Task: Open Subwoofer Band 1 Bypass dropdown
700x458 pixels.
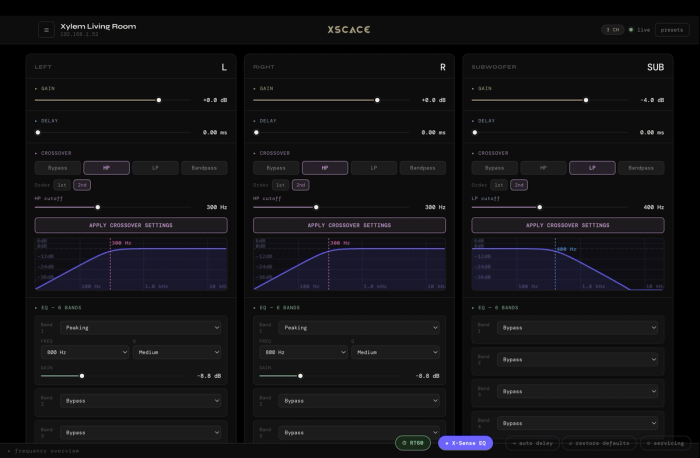Action: [577, 328]
